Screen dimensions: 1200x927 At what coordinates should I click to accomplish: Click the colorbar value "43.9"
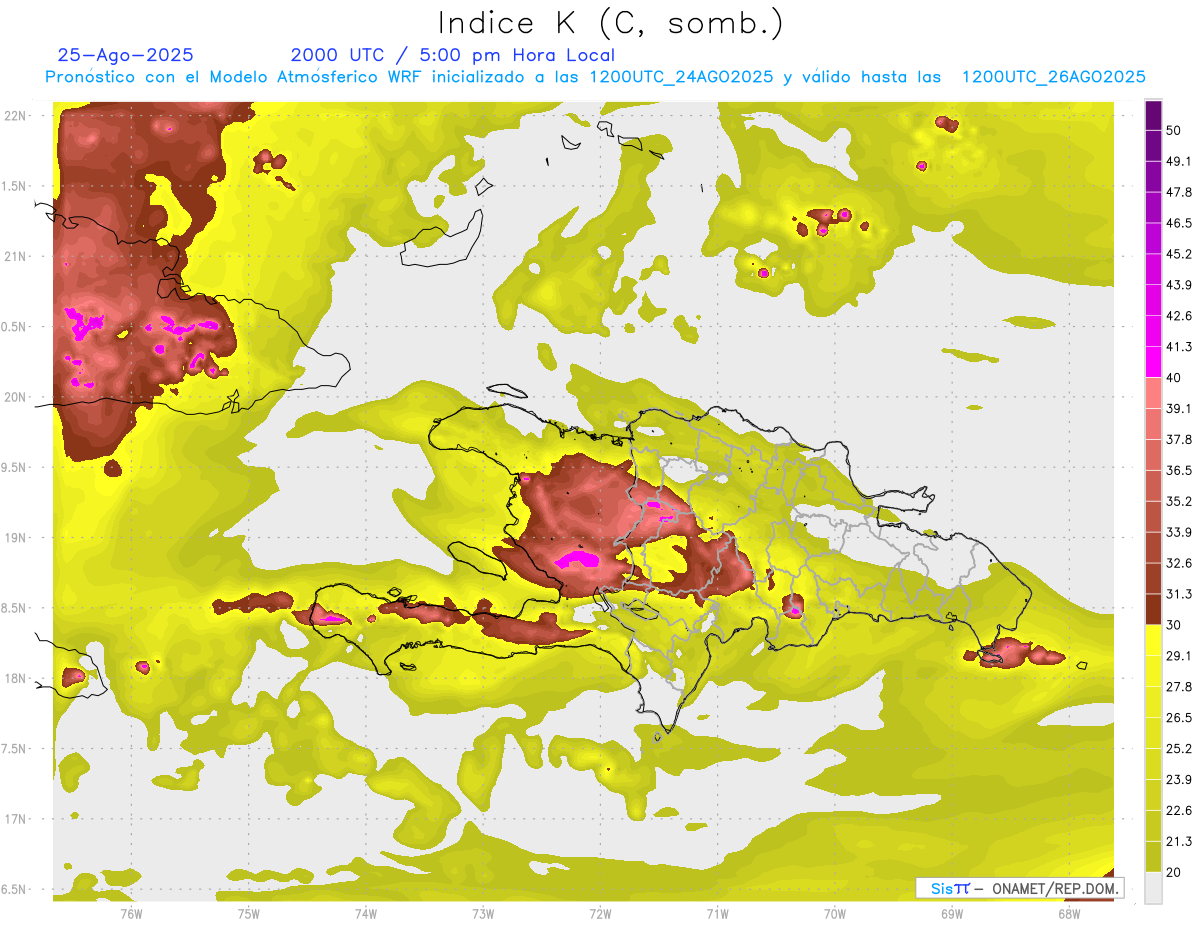click(1179, 285)
